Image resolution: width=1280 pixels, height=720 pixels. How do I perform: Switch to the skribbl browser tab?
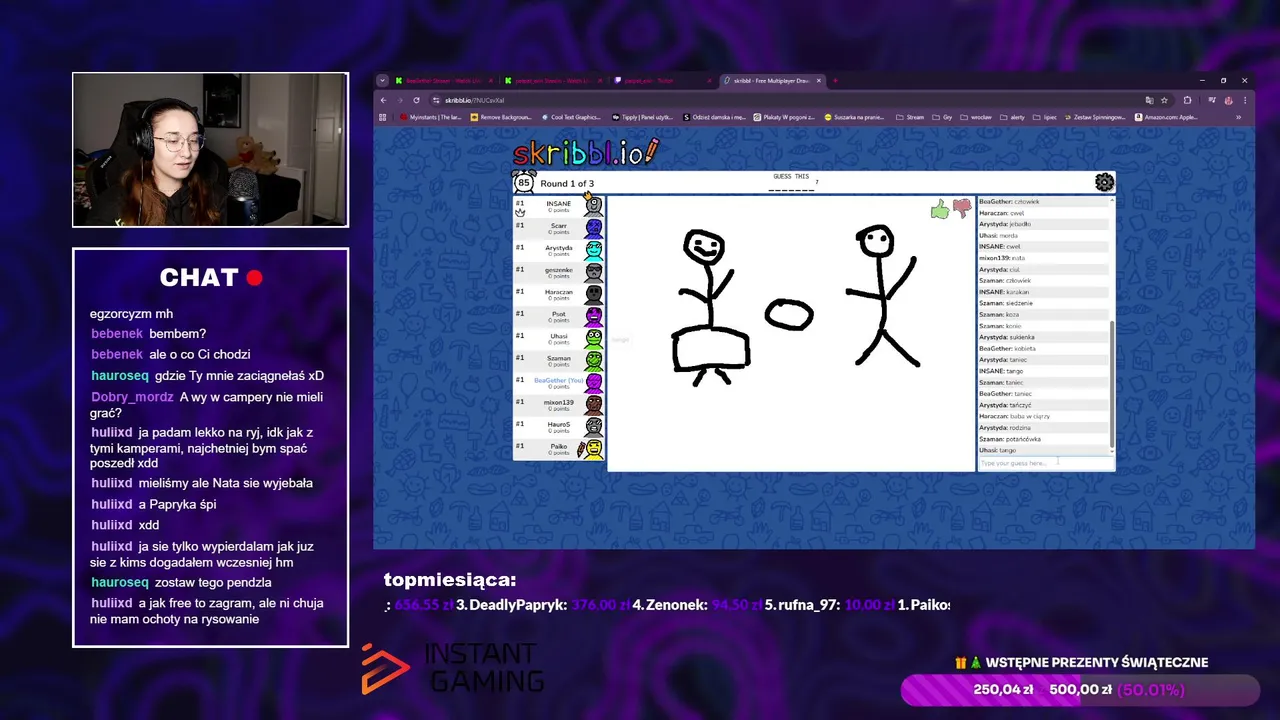772,81
